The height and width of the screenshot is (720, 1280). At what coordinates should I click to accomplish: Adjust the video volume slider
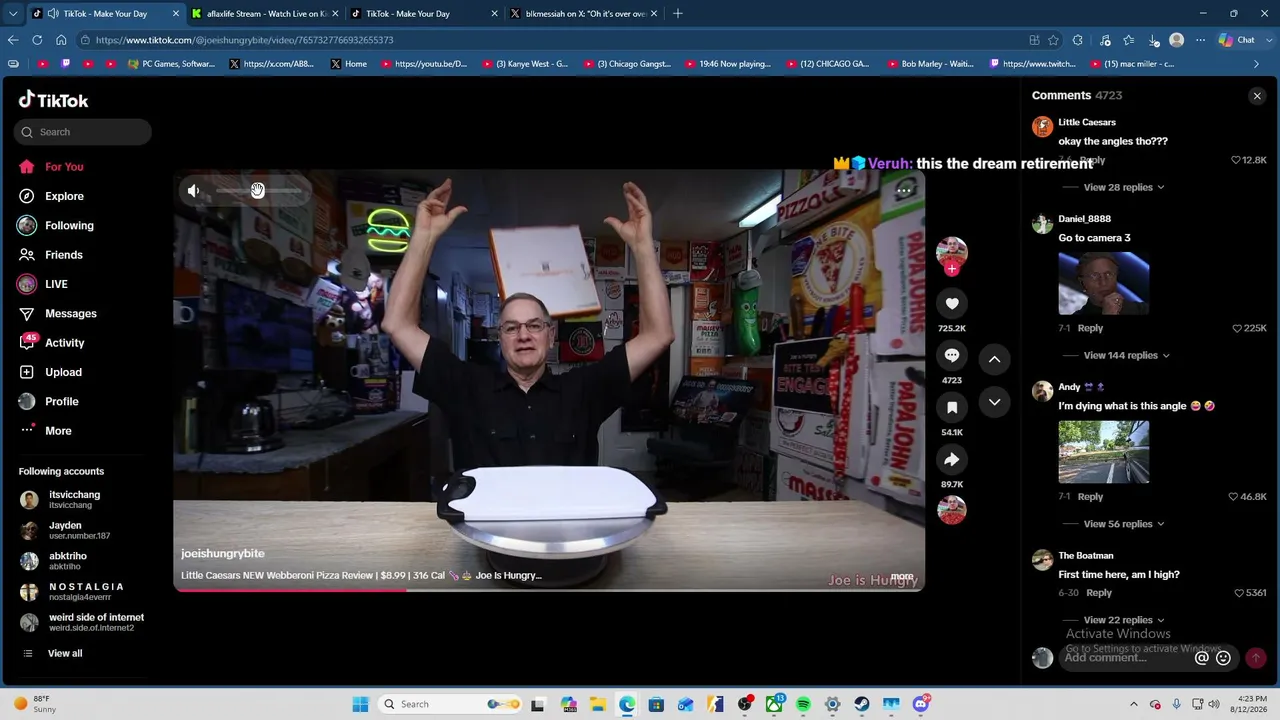point(257,190)
